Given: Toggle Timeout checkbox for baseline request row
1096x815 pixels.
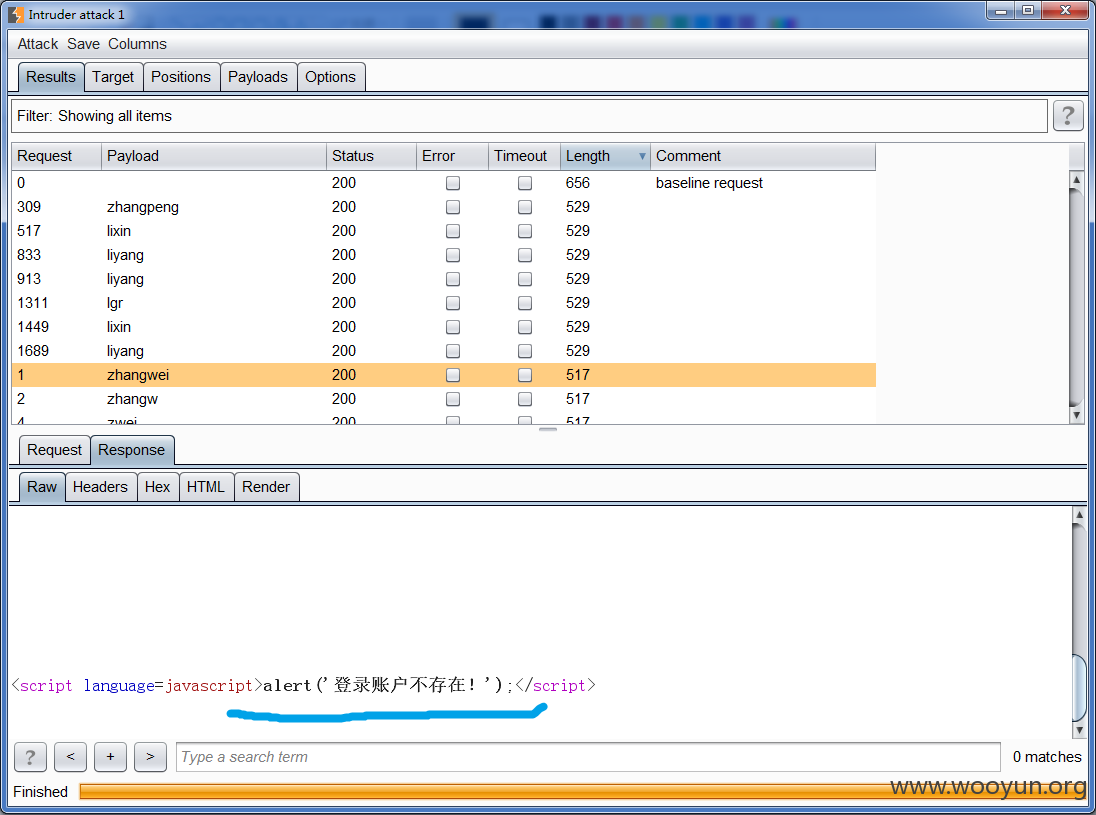Looking at the screenshot, I should coord(525,183).
